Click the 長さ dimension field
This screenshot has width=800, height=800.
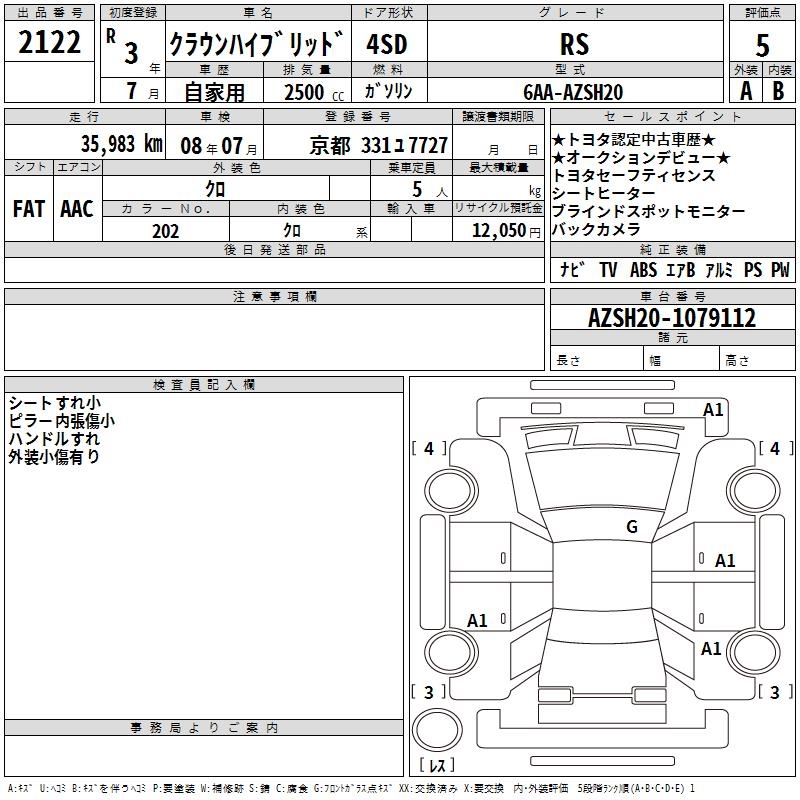597,358
